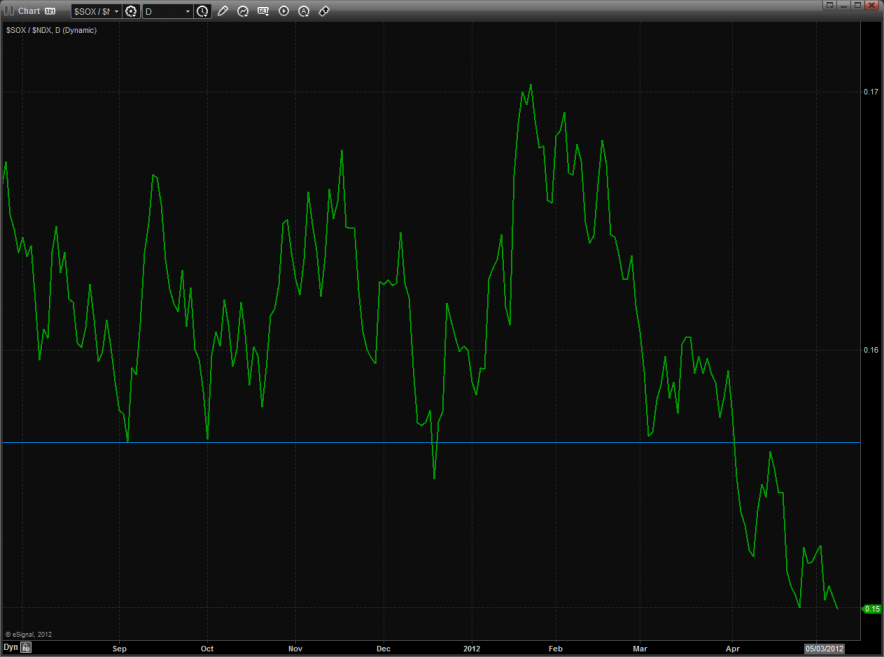Image resolution: width=884 pixels, height=657 pixels.
Task: Click the small icon beside Dyn label
Action: [x=27, y=648]
